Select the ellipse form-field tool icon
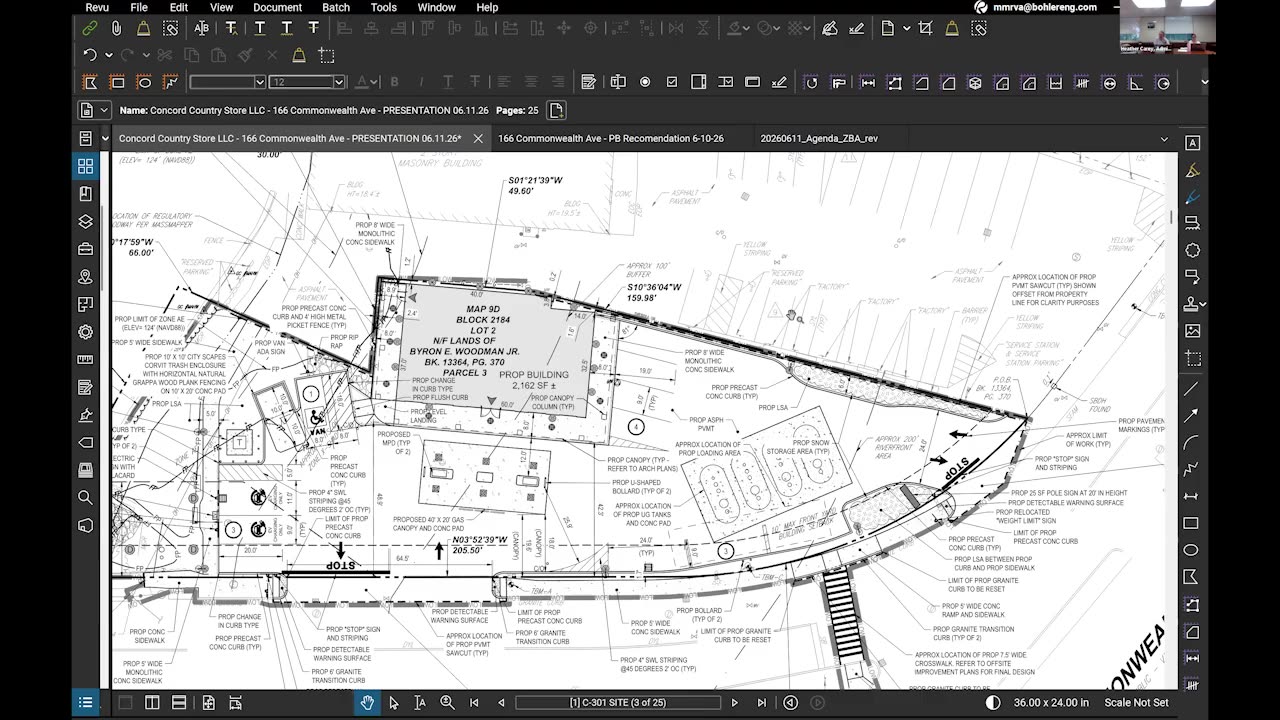This screenshot has height=720, width=1280. pyautogui.click(x=144, y=82)
